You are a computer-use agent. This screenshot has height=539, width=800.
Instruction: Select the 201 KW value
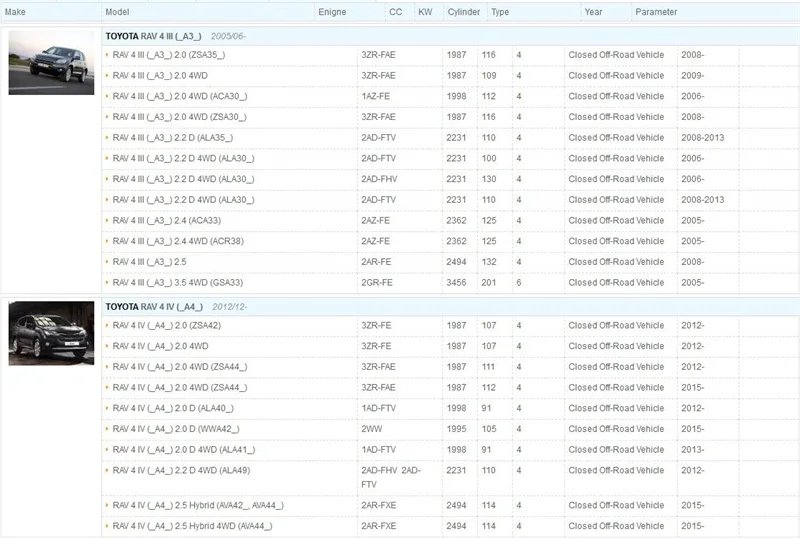[488, 282]
